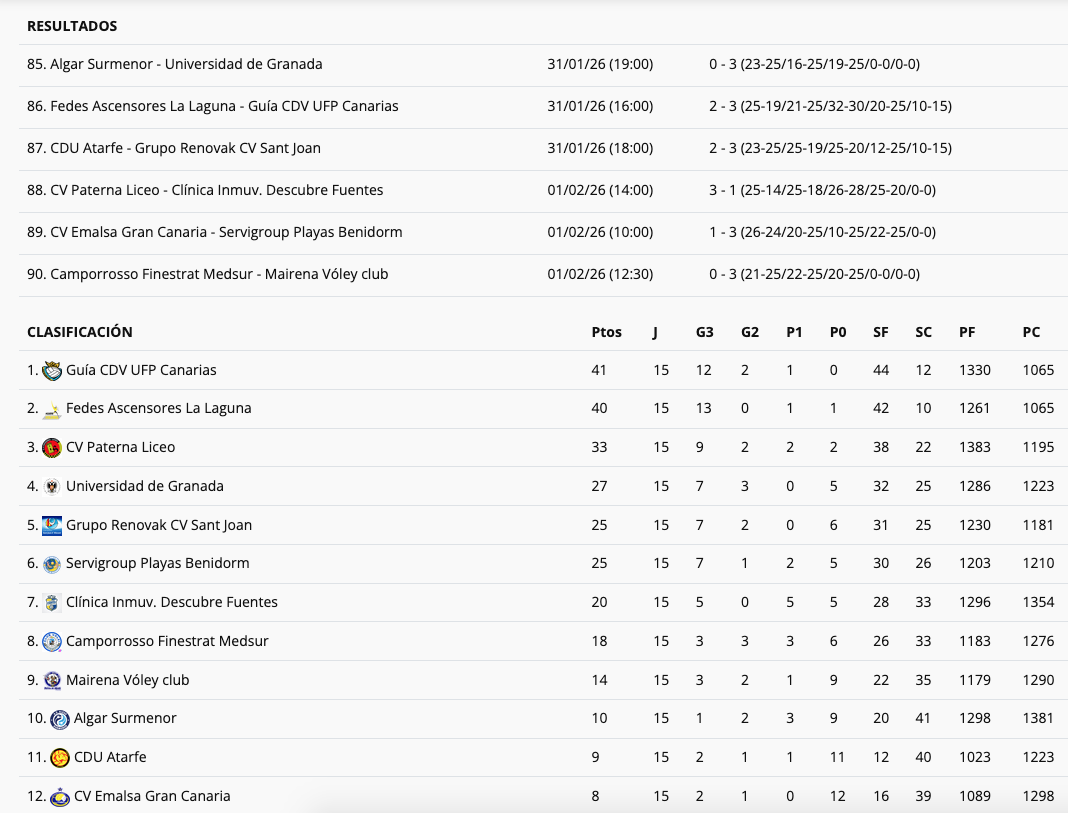Click the Guía CDV UFP Canarias team logo
1068x813 pixels.
pyautogui.click(x=52, y=371)
